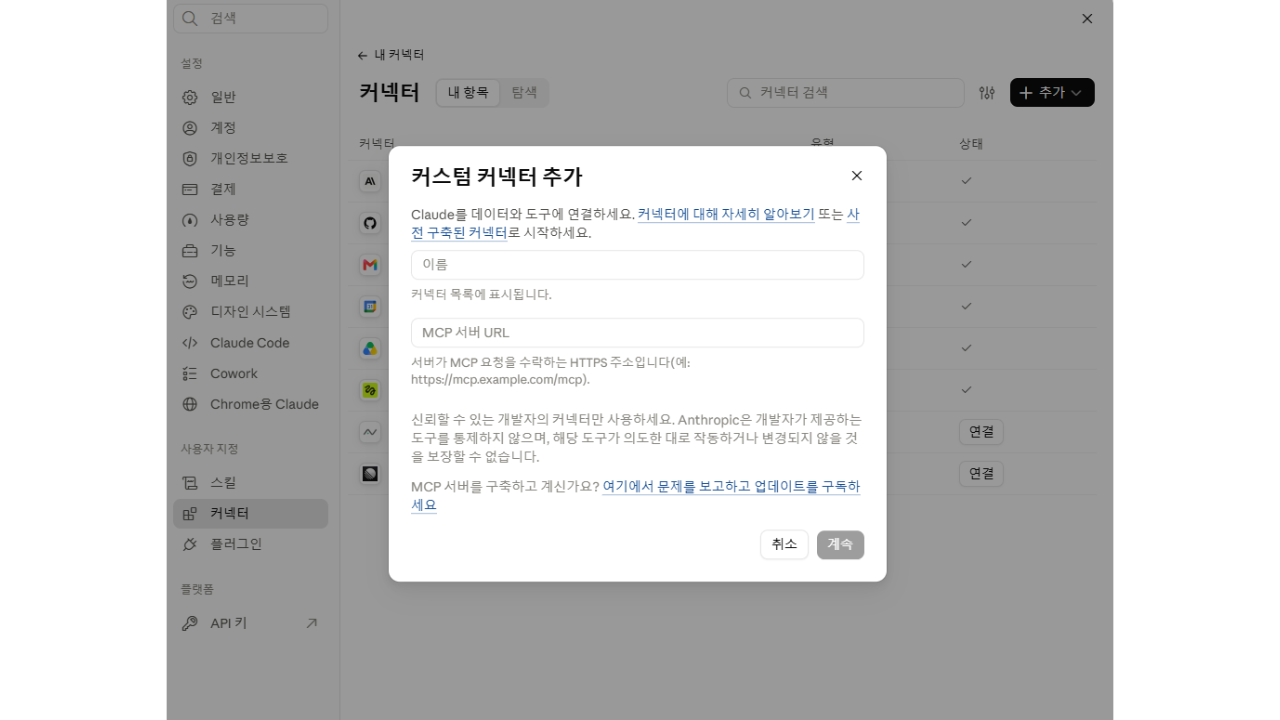This screenshot has width=1280, height=720.
Task: Click the GitHub connector icon
Action: pos(370,223)
